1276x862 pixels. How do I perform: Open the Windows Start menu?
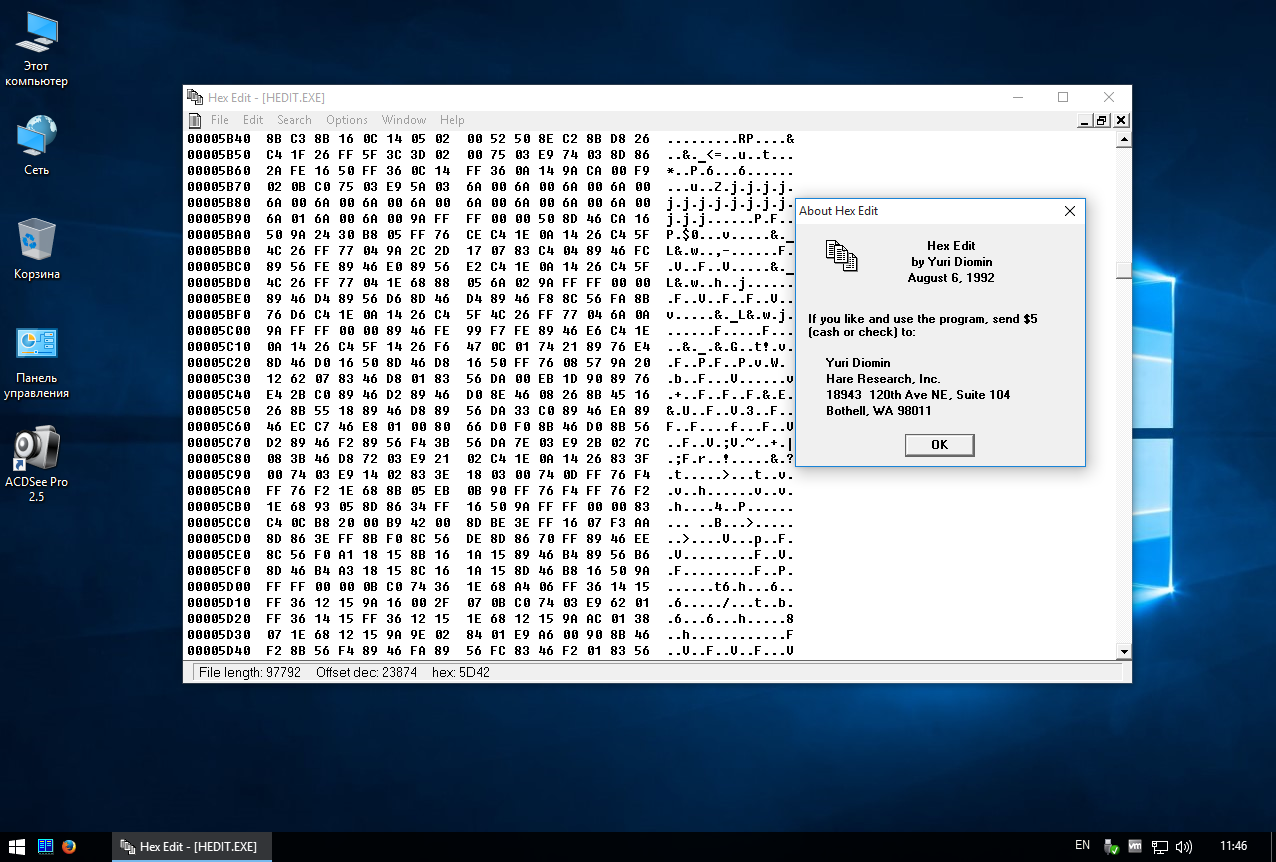point(17,847)
